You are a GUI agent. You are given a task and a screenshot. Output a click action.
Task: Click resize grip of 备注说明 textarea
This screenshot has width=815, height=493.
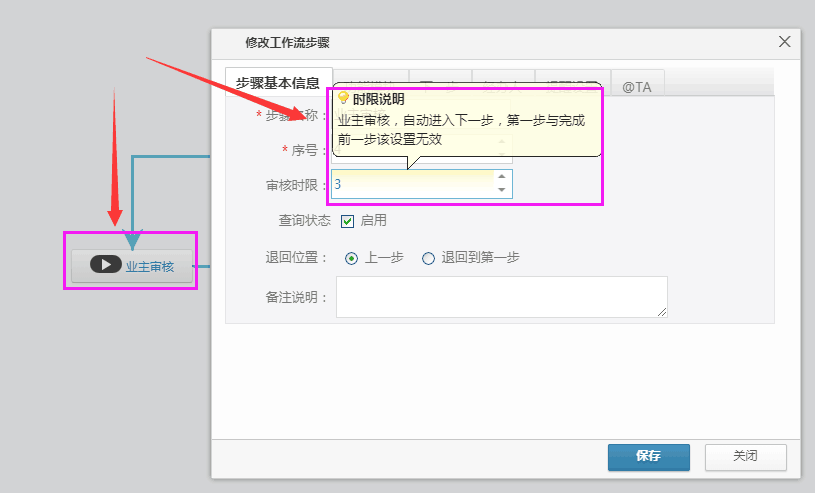tap(662, 312)
